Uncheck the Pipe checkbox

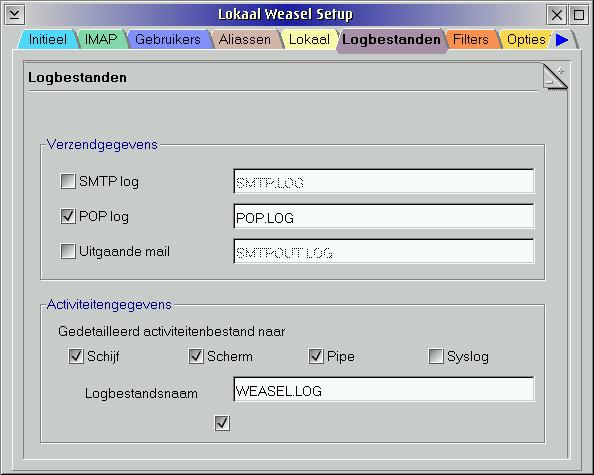[x=316, y=356]
